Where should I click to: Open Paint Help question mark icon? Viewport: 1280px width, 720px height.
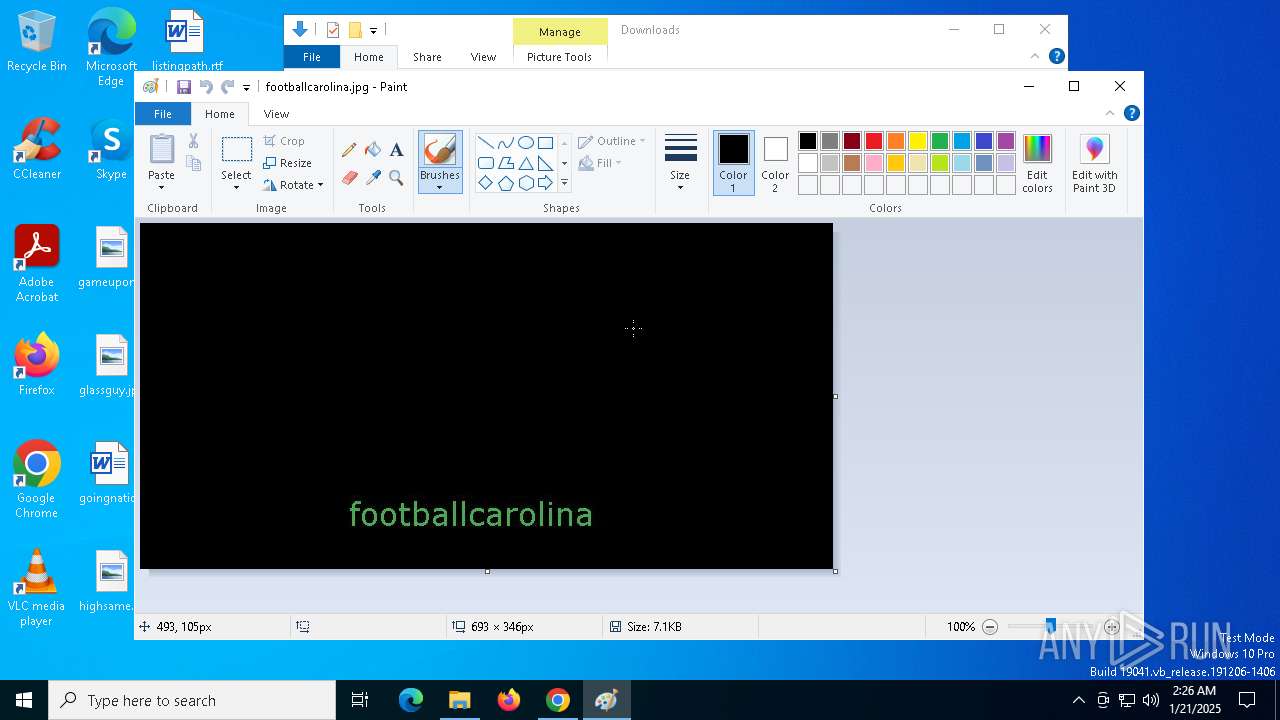[1132, 113]
